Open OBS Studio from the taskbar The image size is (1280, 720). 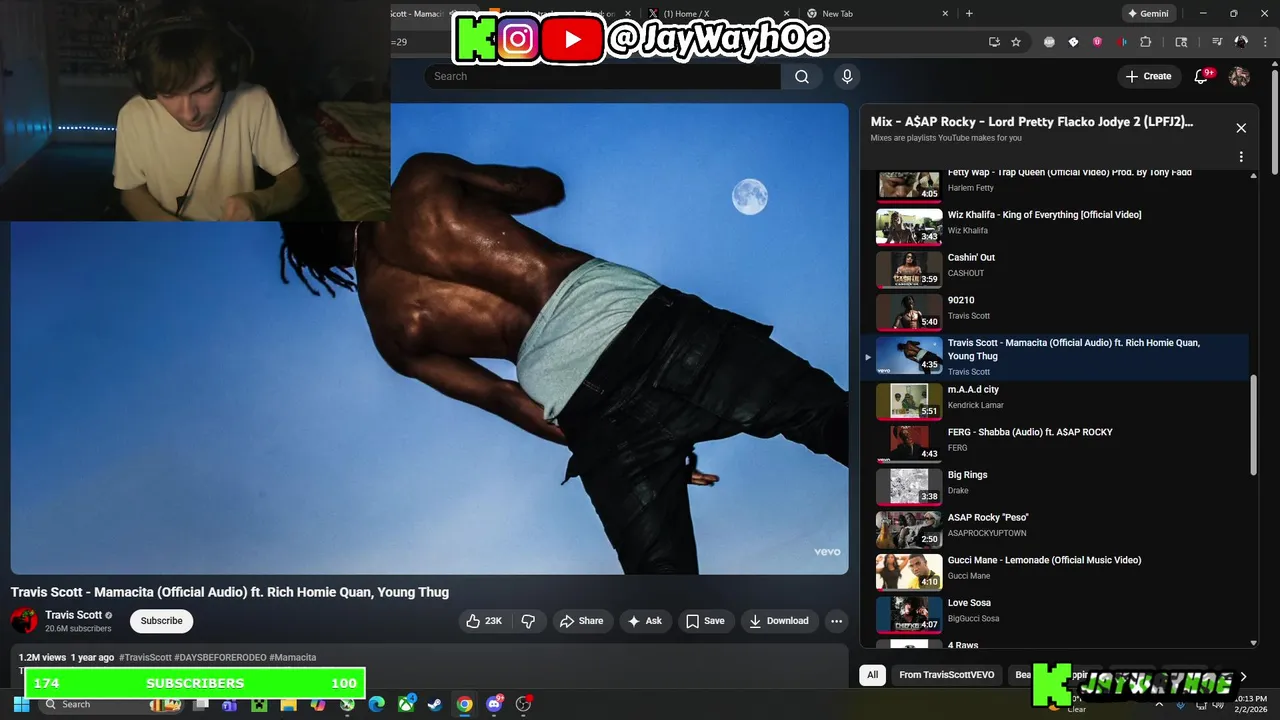pos(523,704)
